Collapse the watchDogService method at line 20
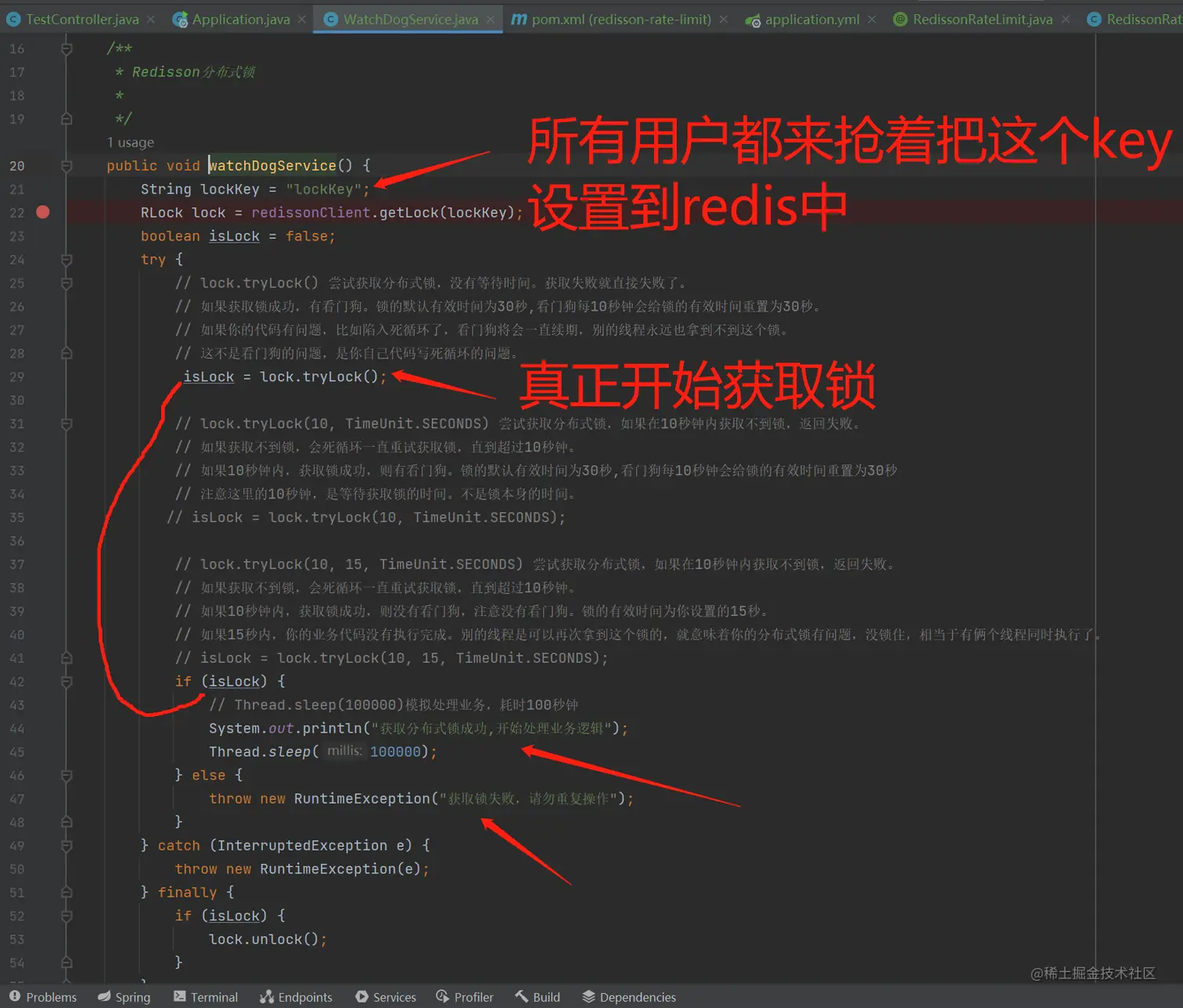Viewport: 1183px width, 1008px height. [67, 166]
